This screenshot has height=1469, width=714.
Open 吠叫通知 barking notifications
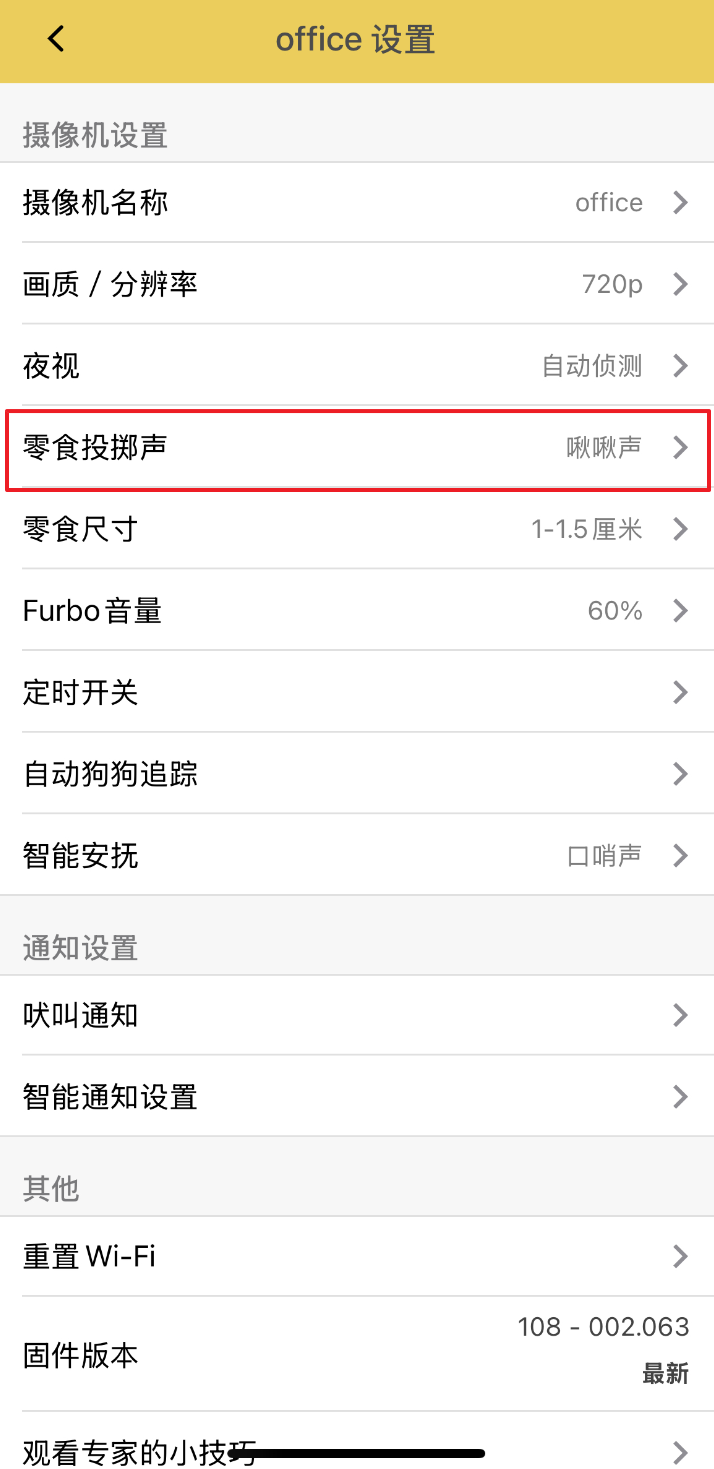click(x=80, y=1016)
